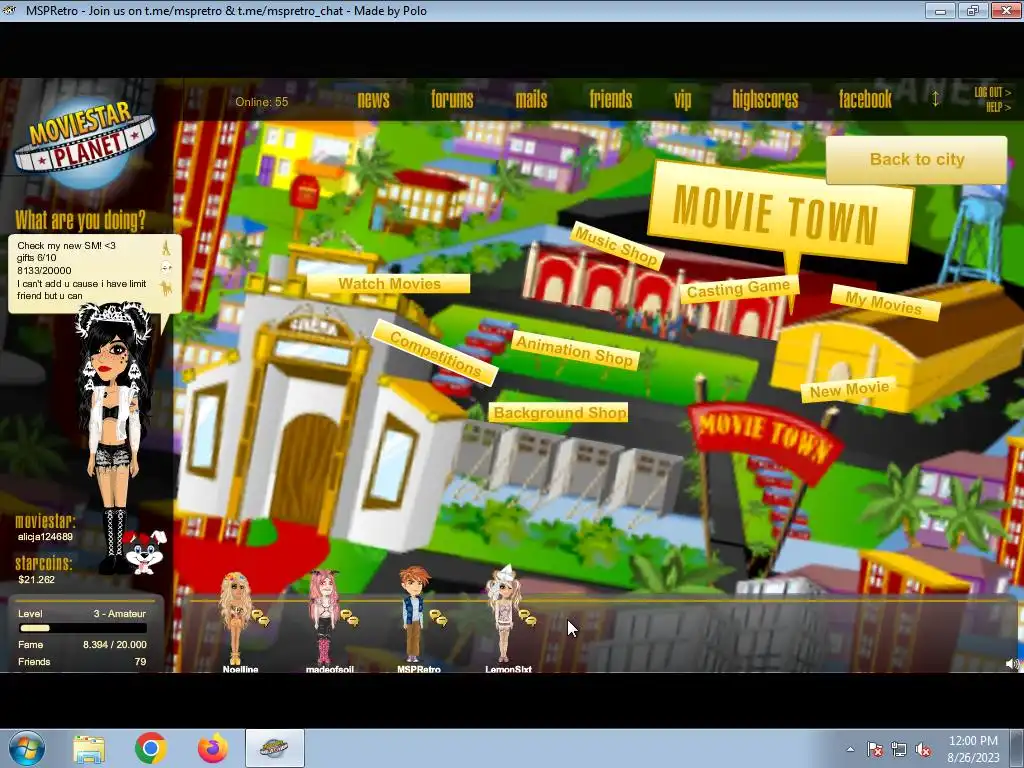
Task: Open the Background Shop label
Action: (x=559, y=413)
